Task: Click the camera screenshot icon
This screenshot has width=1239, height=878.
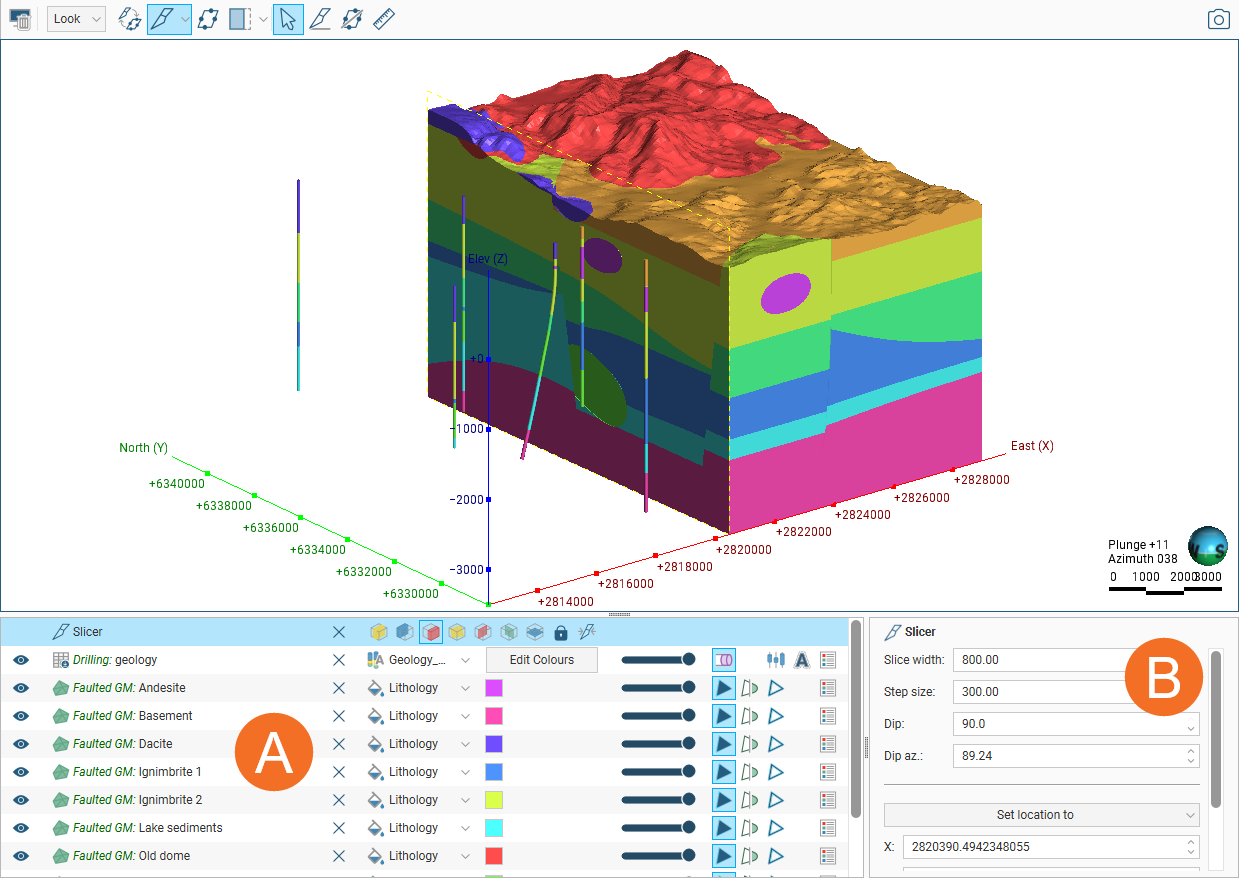Action: (1217, 19)
